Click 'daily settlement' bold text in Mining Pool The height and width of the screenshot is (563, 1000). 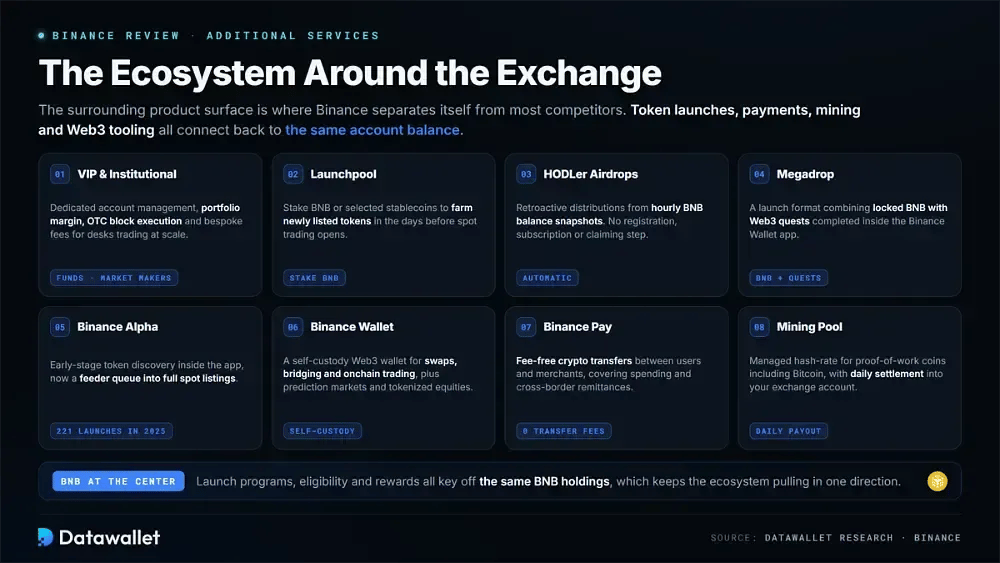tap(886, 374)
